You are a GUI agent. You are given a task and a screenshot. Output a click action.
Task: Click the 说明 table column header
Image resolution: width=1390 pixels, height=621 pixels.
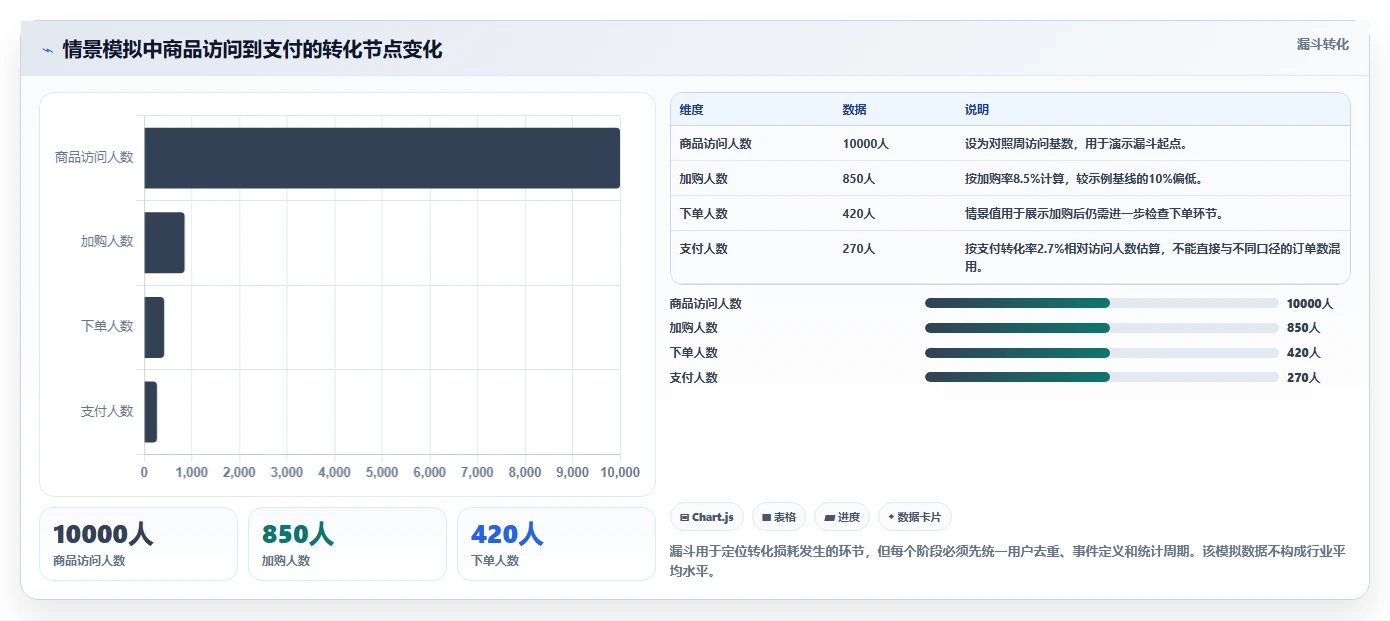click(x=977, y=110)
